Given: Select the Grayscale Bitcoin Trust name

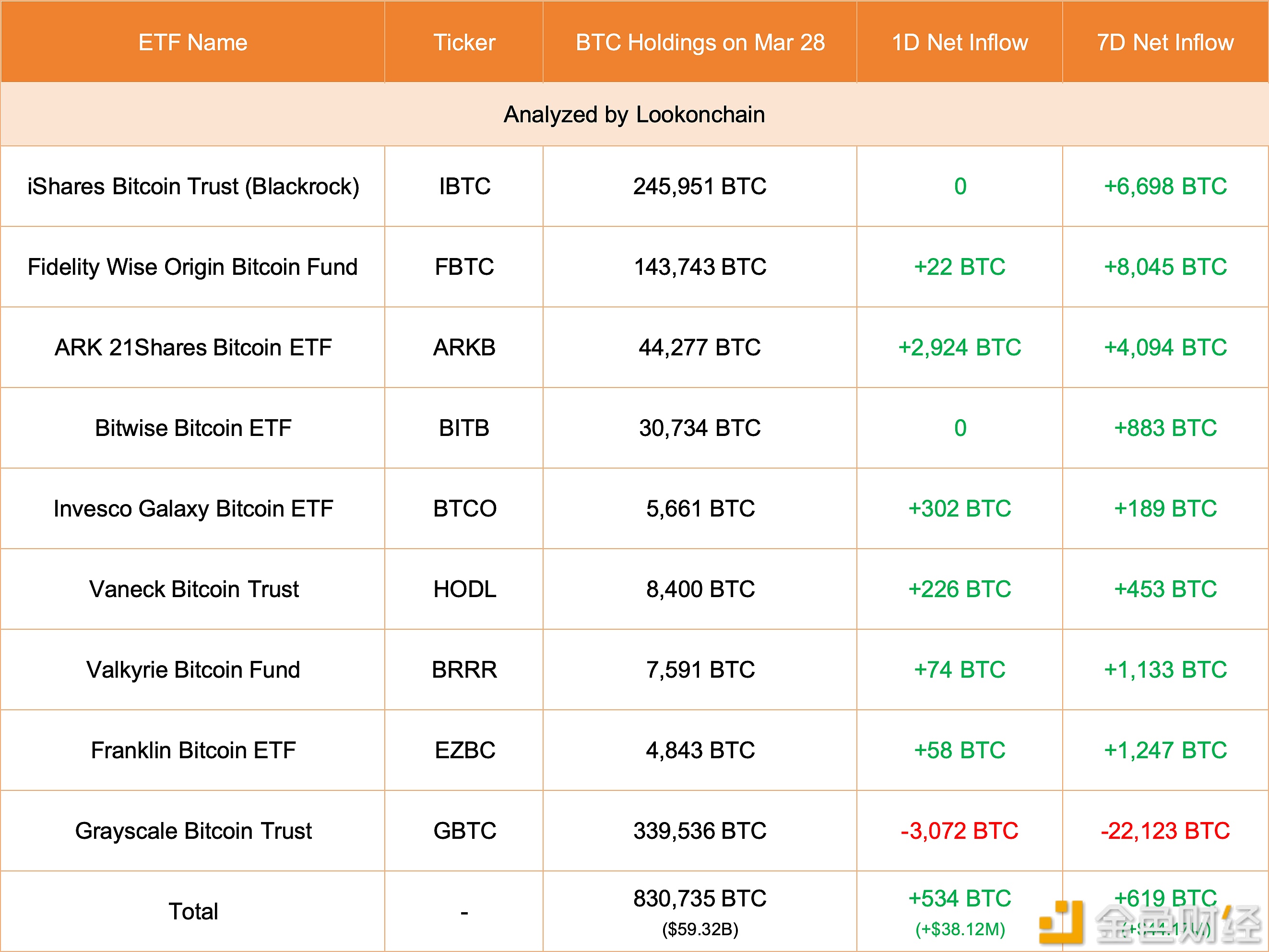Looking at the screenshot, I should pos(193,831).
